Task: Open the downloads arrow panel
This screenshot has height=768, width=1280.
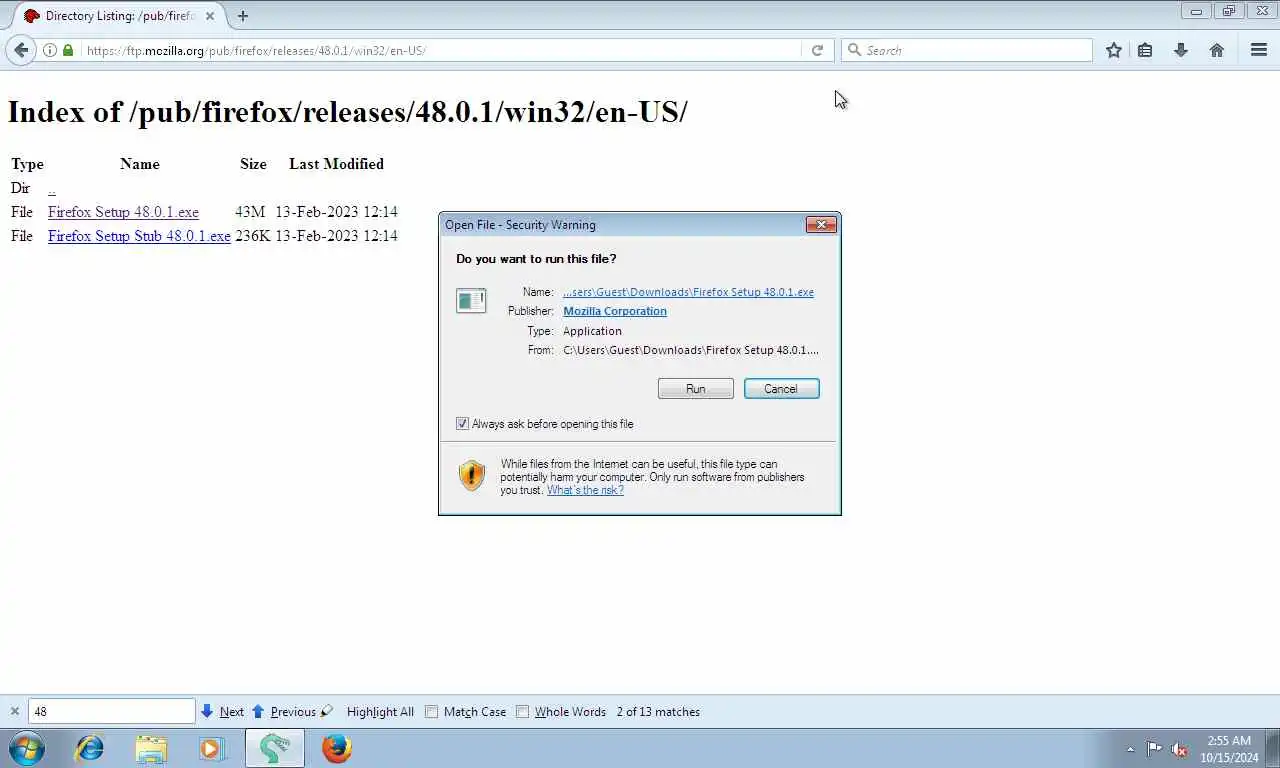Action: (1181, 50)
